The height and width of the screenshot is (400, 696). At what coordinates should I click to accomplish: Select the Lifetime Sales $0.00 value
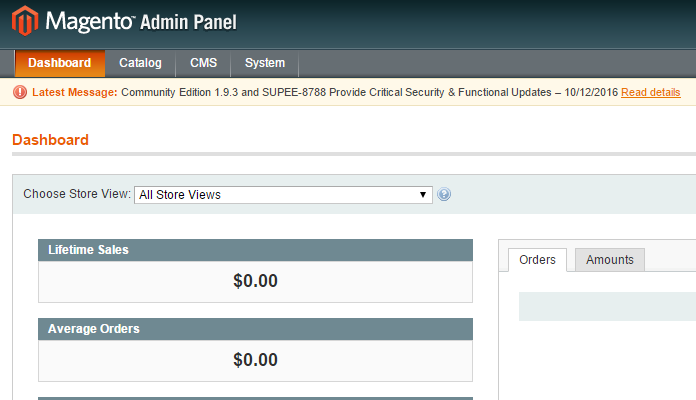pos(255,281)
